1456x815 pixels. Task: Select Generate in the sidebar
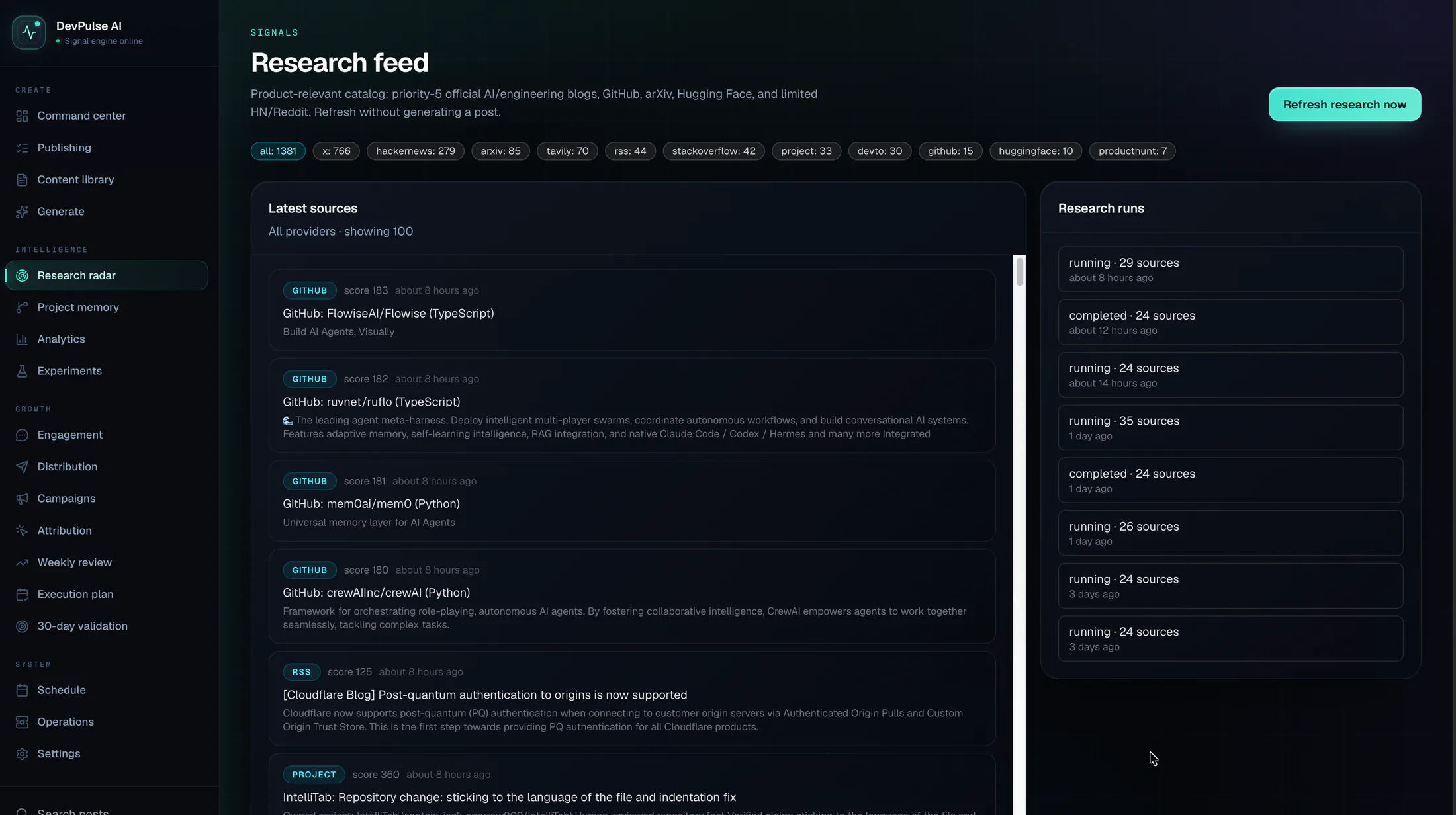point(107,212)
